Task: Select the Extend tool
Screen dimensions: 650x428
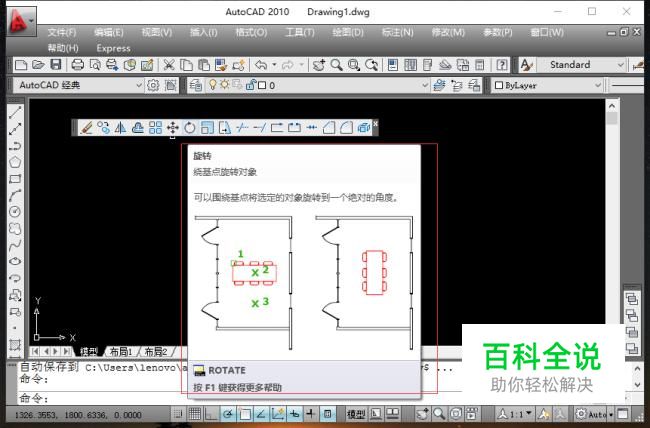Action: coord(259,127)
